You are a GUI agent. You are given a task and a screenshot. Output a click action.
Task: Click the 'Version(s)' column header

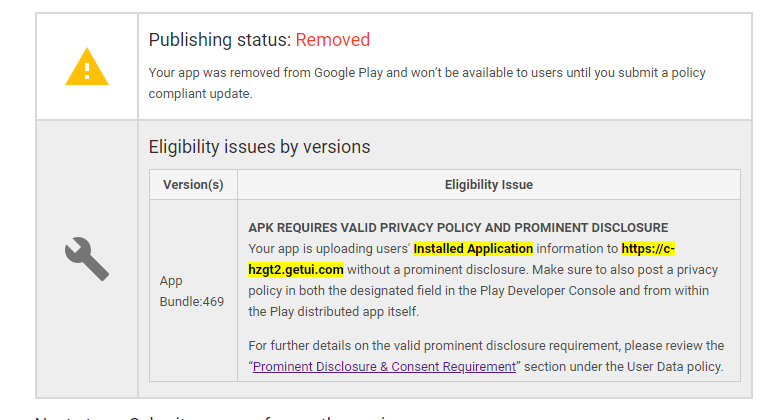point(193,185)
